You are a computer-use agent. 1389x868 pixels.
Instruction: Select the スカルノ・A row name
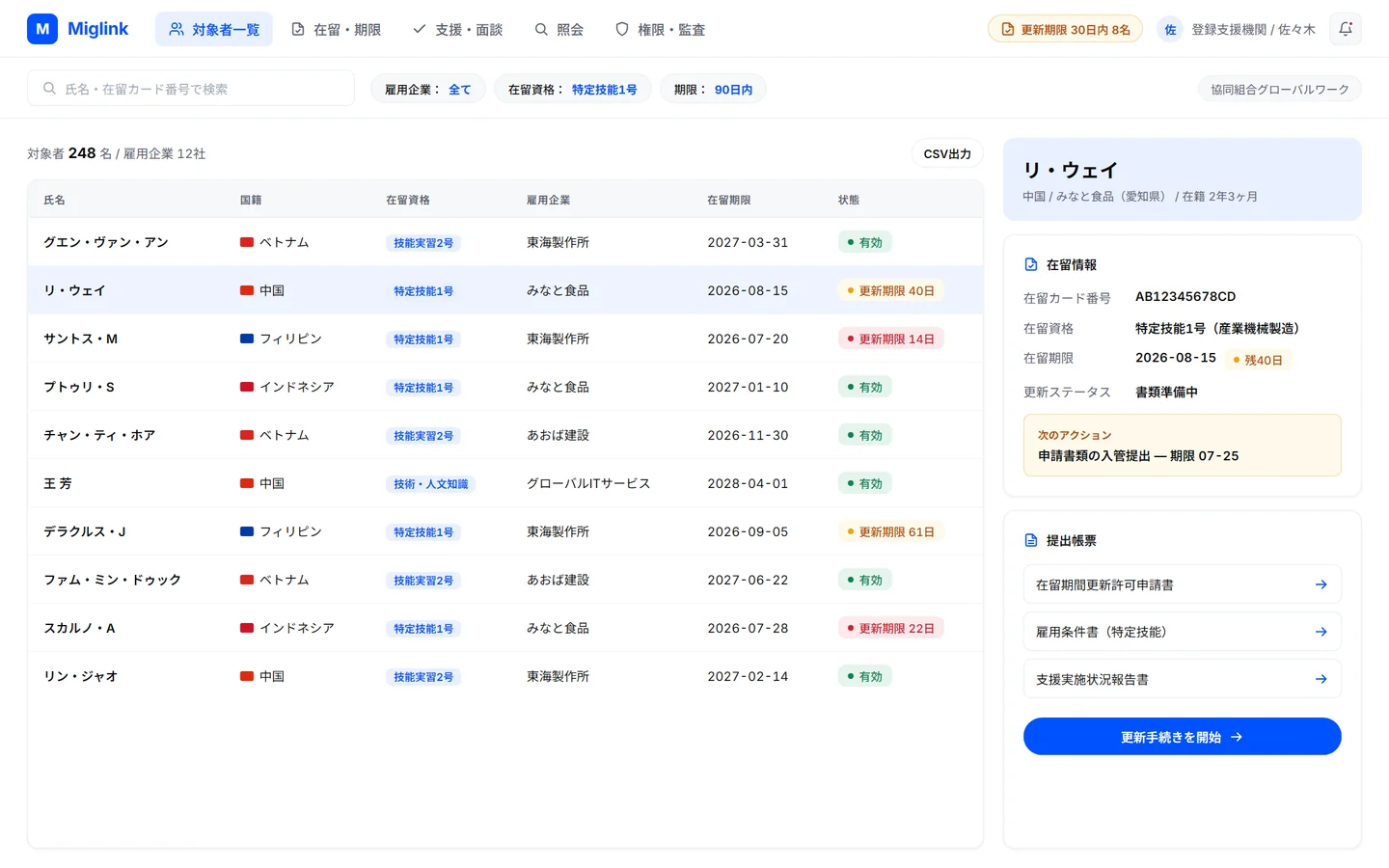(79, 628)
